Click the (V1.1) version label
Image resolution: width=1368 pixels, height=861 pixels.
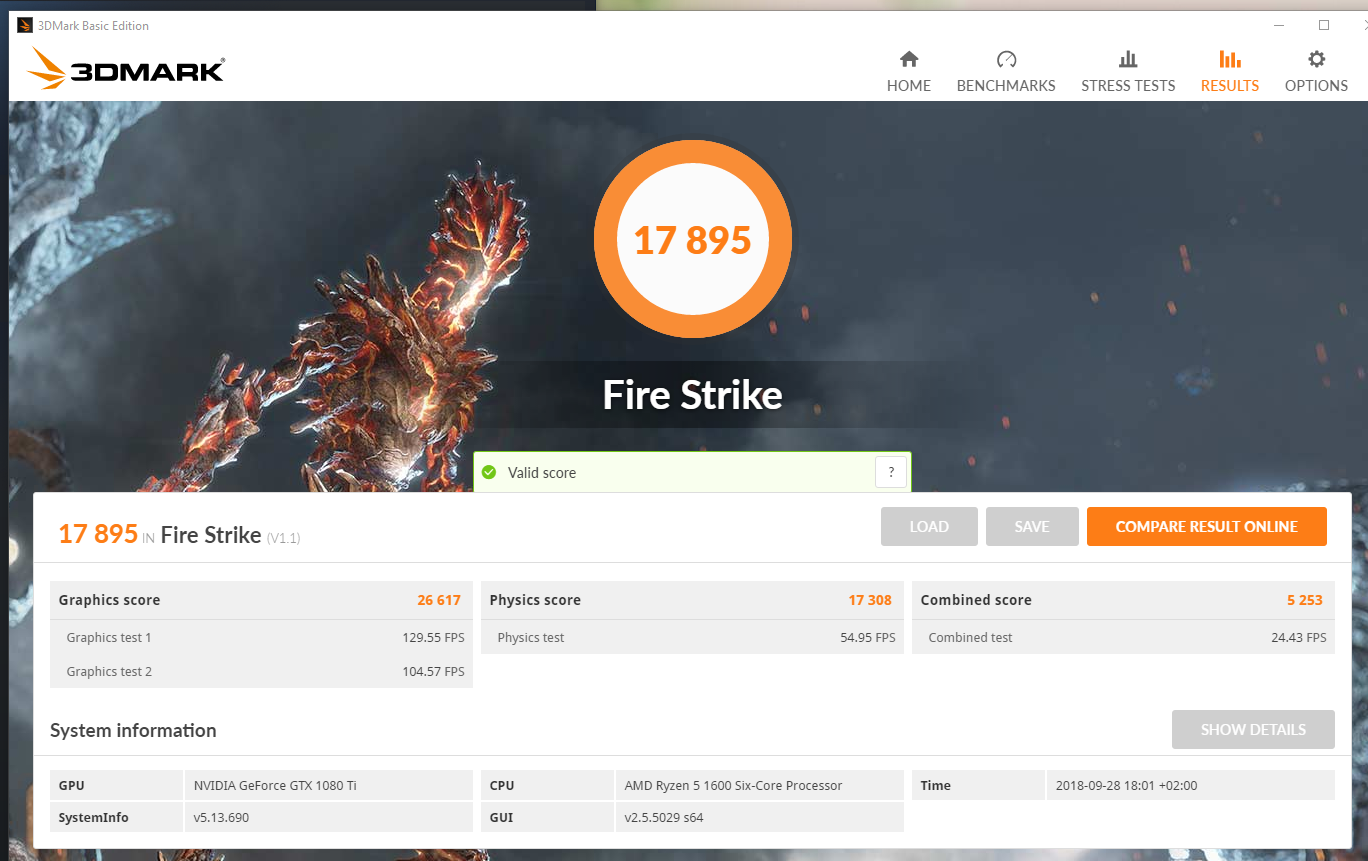[x=283, y=538]
